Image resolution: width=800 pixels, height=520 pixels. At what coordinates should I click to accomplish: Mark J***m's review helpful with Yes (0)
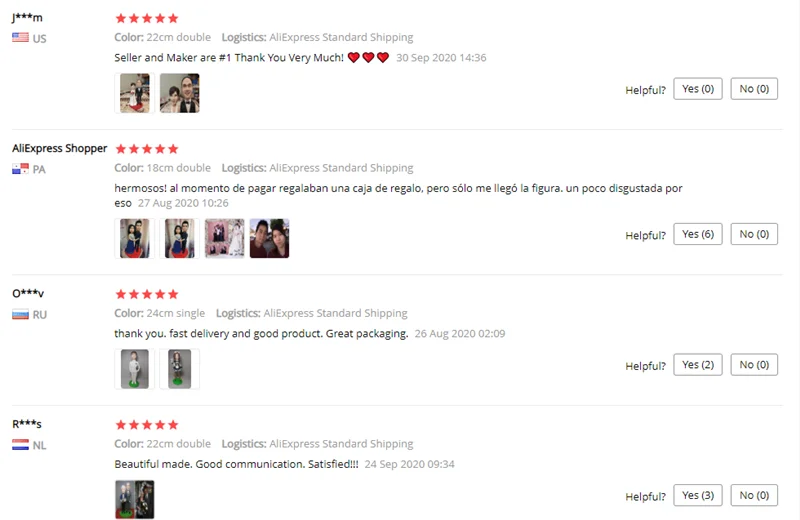point(698,89)
